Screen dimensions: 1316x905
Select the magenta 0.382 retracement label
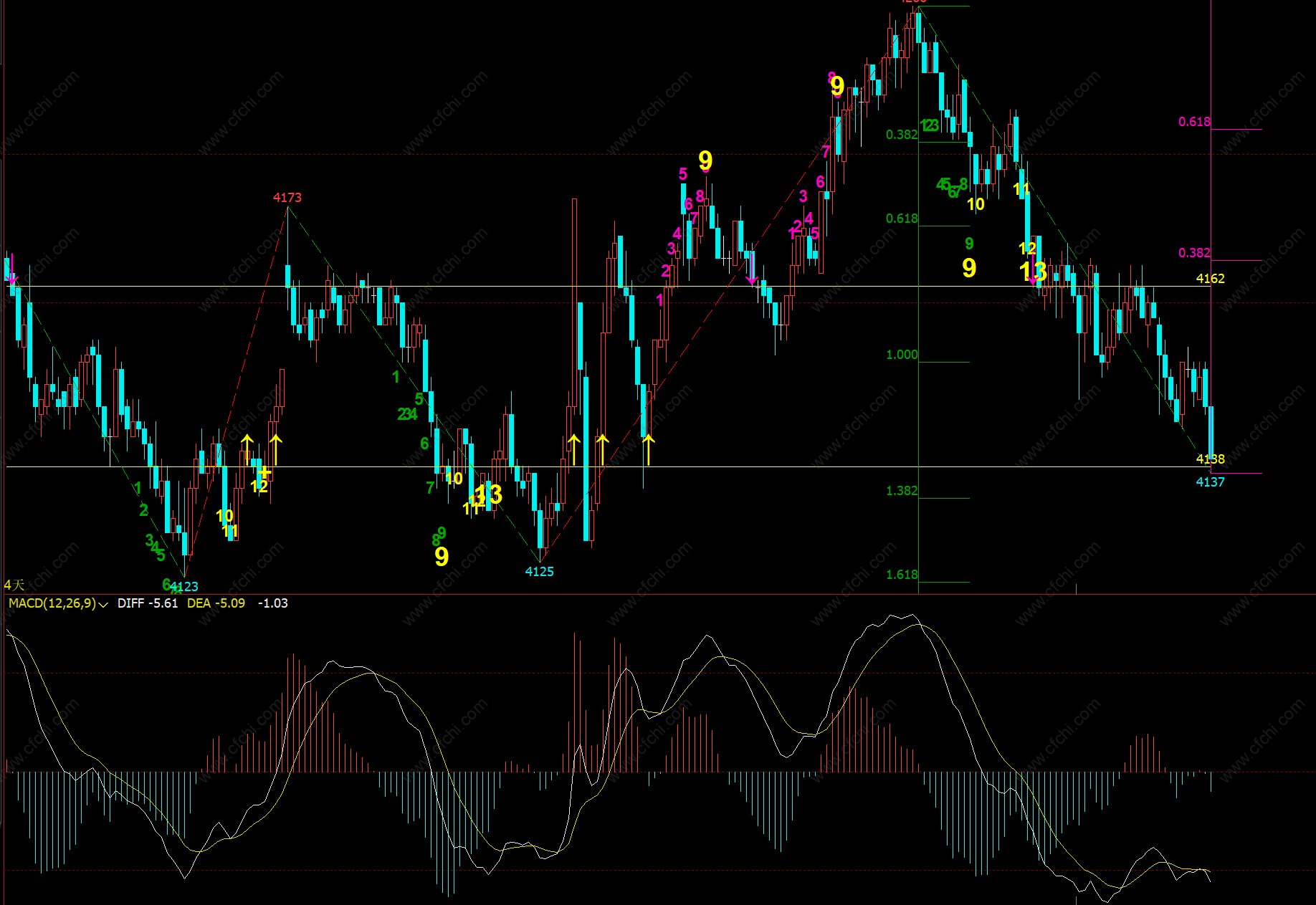coord(1194,253)
